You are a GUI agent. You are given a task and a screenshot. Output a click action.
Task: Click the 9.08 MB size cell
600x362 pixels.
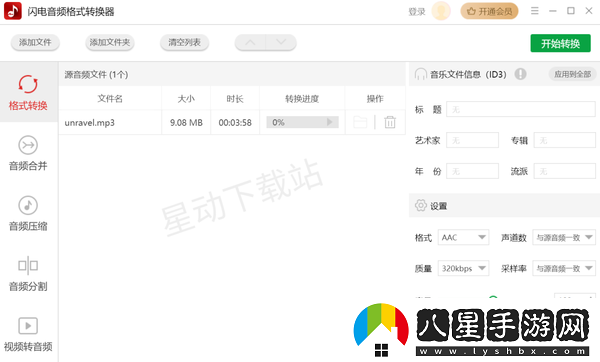pyautogui.click(x=186, y=122)
